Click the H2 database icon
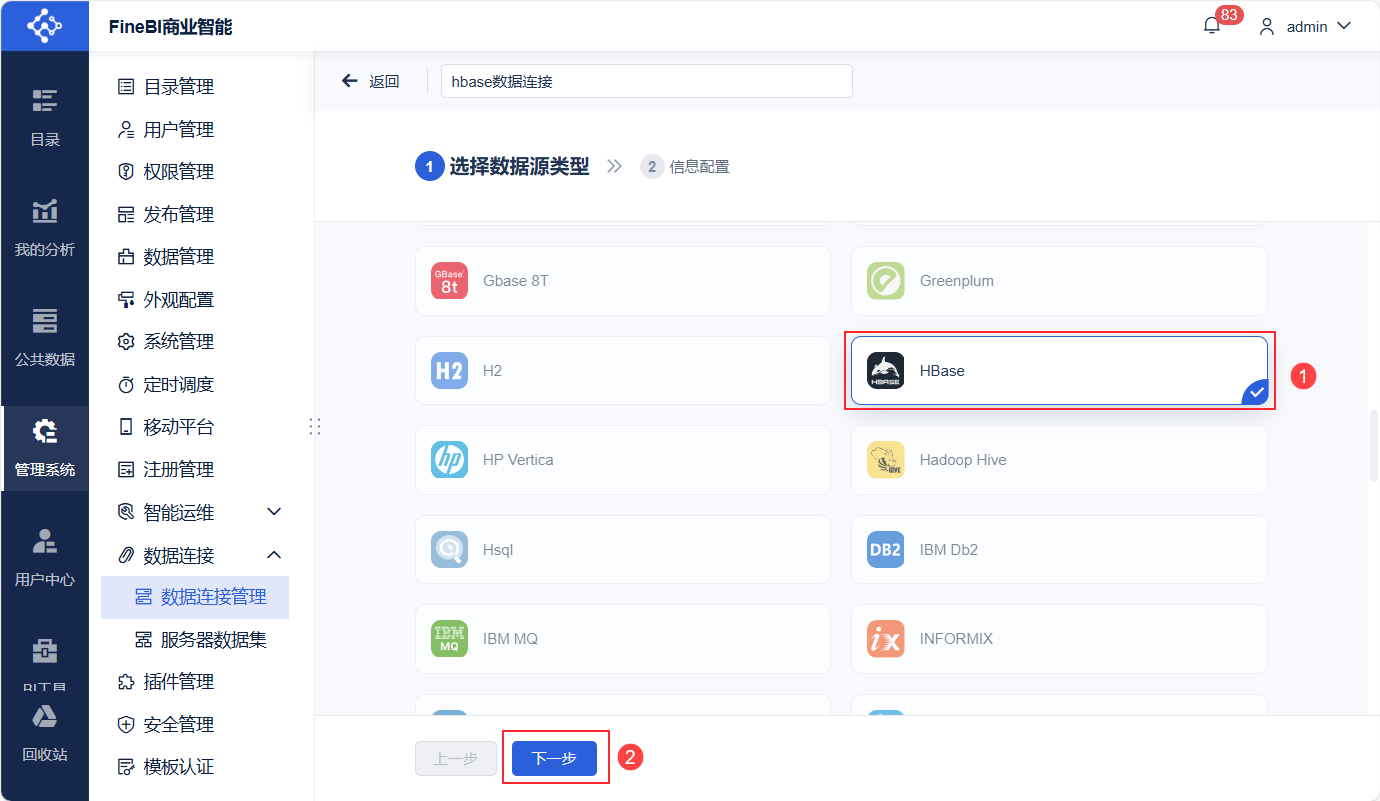Image resolution: width=1380 pixels, height=801 pixels. [449, 371]
